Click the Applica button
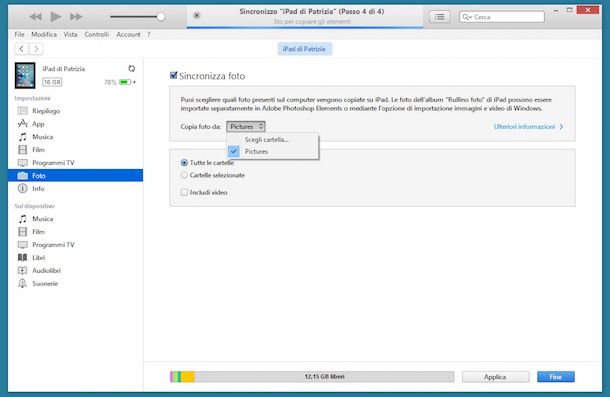This screenshot has height=397, width=610. point(496,377)
